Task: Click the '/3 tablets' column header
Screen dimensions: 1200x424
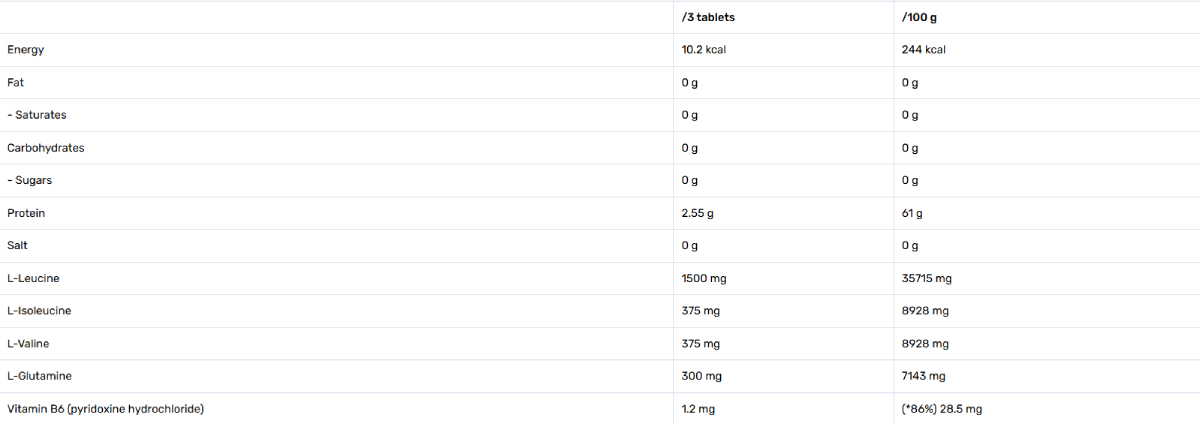Action: [707, 17]
